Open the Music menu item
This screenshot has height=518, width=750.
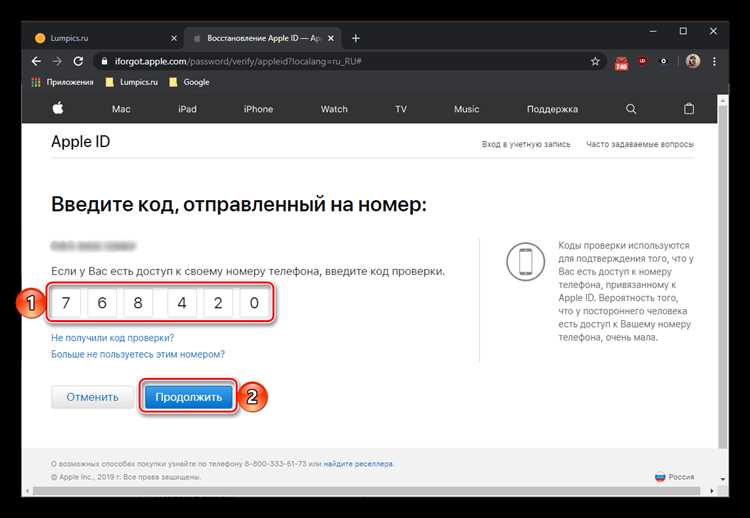pos(466,109)
